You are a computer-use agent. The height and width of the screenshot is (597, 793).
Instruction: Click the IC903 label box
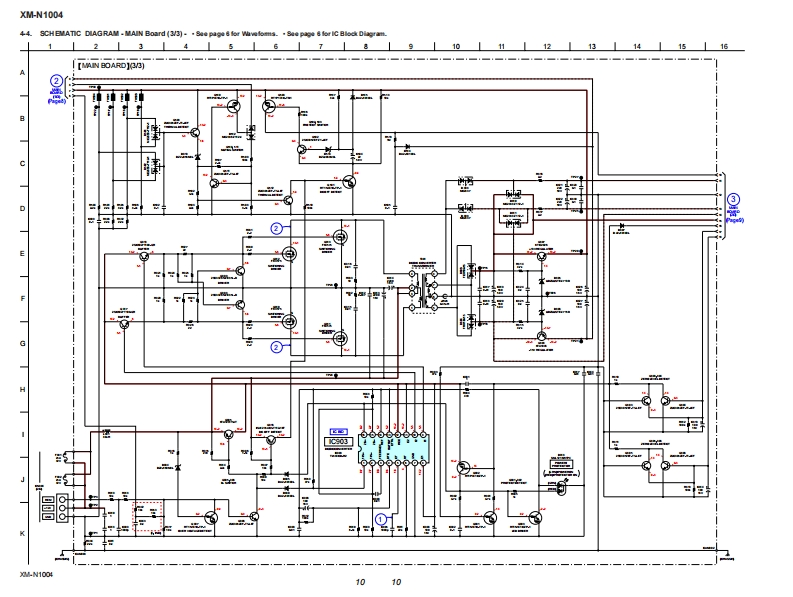click(x=338, y=440)
